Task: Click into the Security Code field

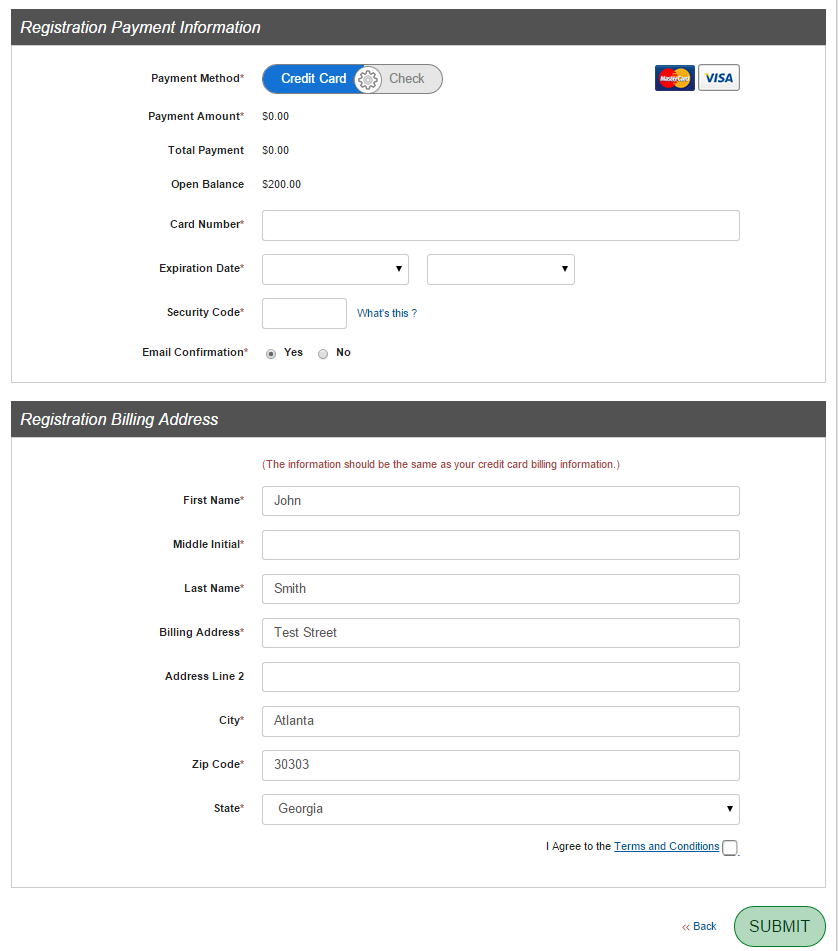Action: (x=304, y=313)
